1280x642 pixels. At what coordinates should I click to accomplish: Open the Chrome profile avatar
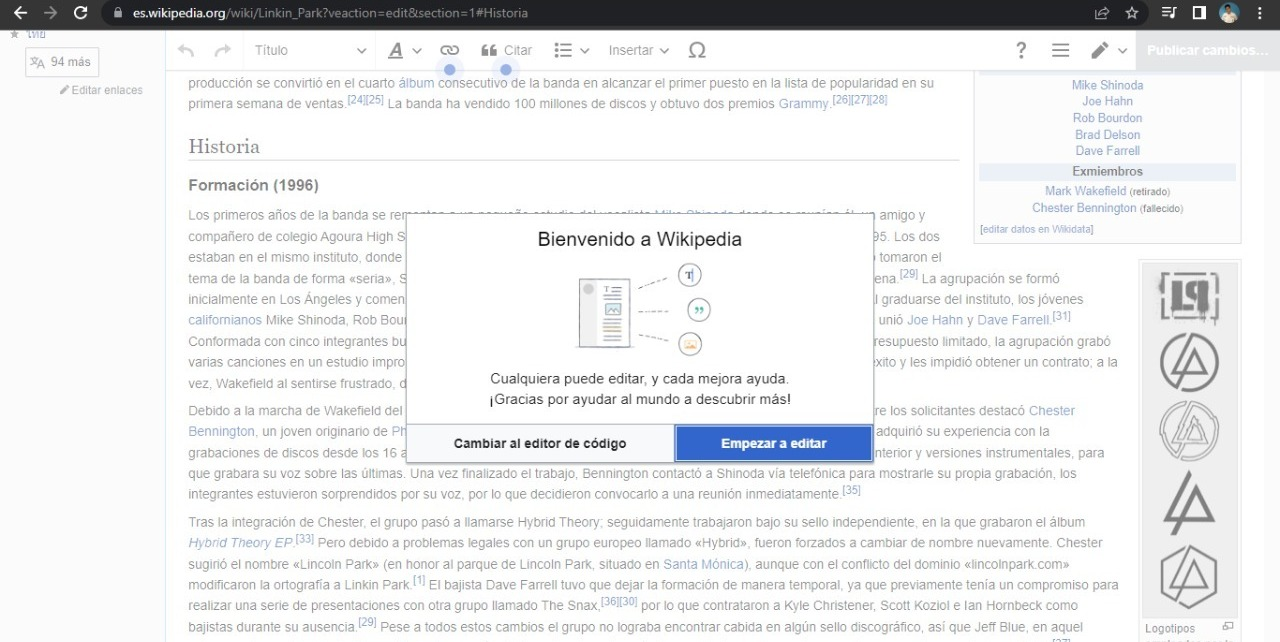[1229, 13]
